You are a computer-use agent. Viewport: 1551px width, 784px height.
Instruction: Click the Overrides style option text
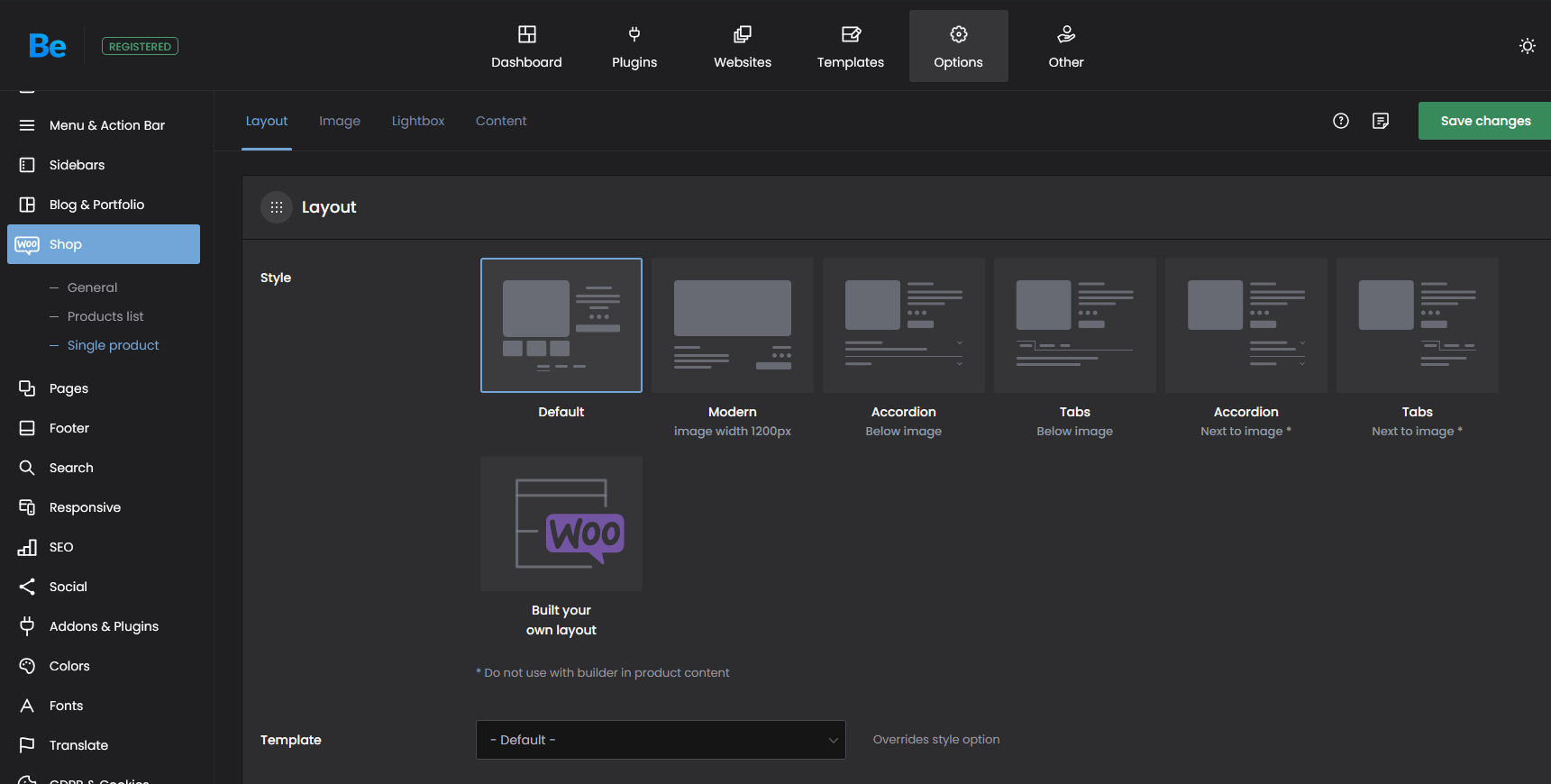click(x=936, y=740)
